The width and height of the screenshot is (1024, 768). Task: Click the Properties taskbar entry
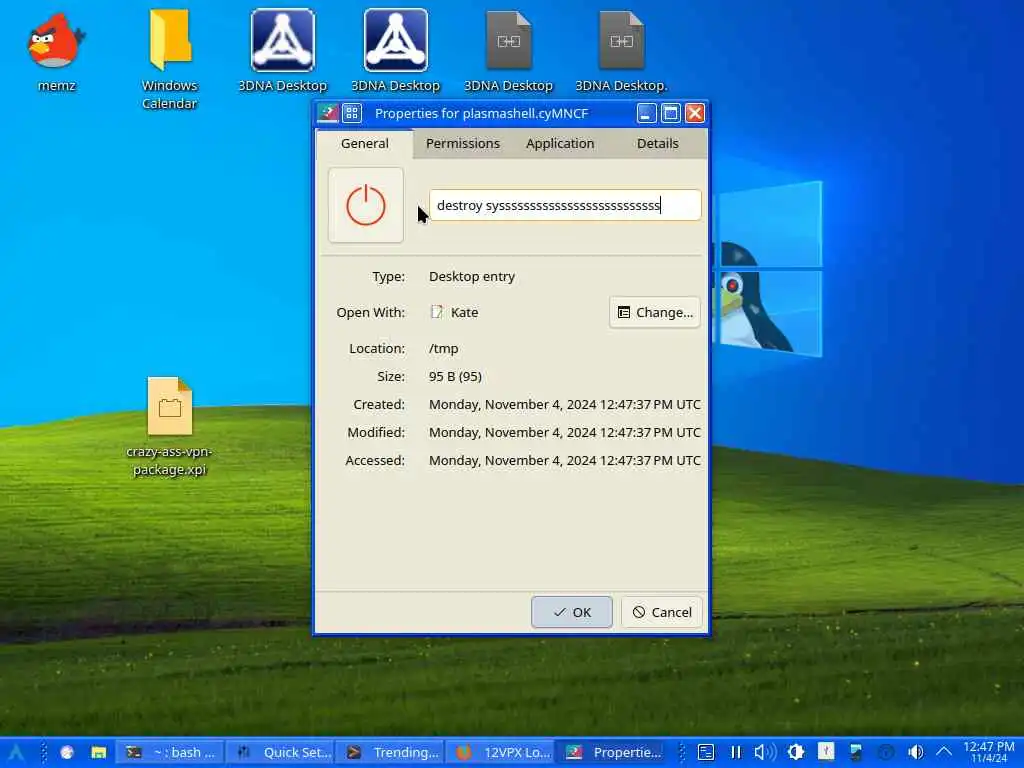(612, 752)
